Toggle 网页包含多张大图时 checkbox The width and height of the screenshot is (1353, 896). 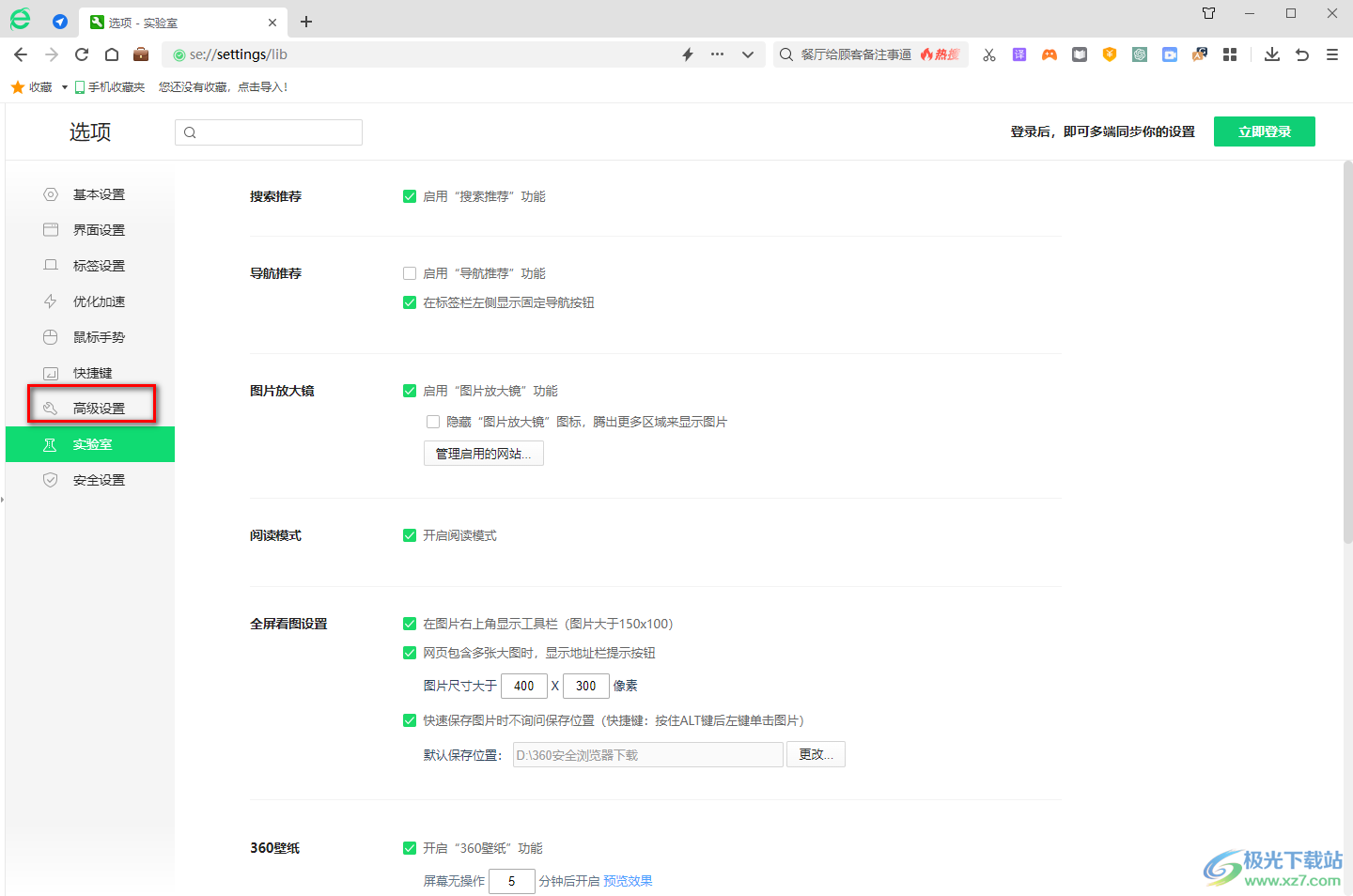(x=410, y=653)
